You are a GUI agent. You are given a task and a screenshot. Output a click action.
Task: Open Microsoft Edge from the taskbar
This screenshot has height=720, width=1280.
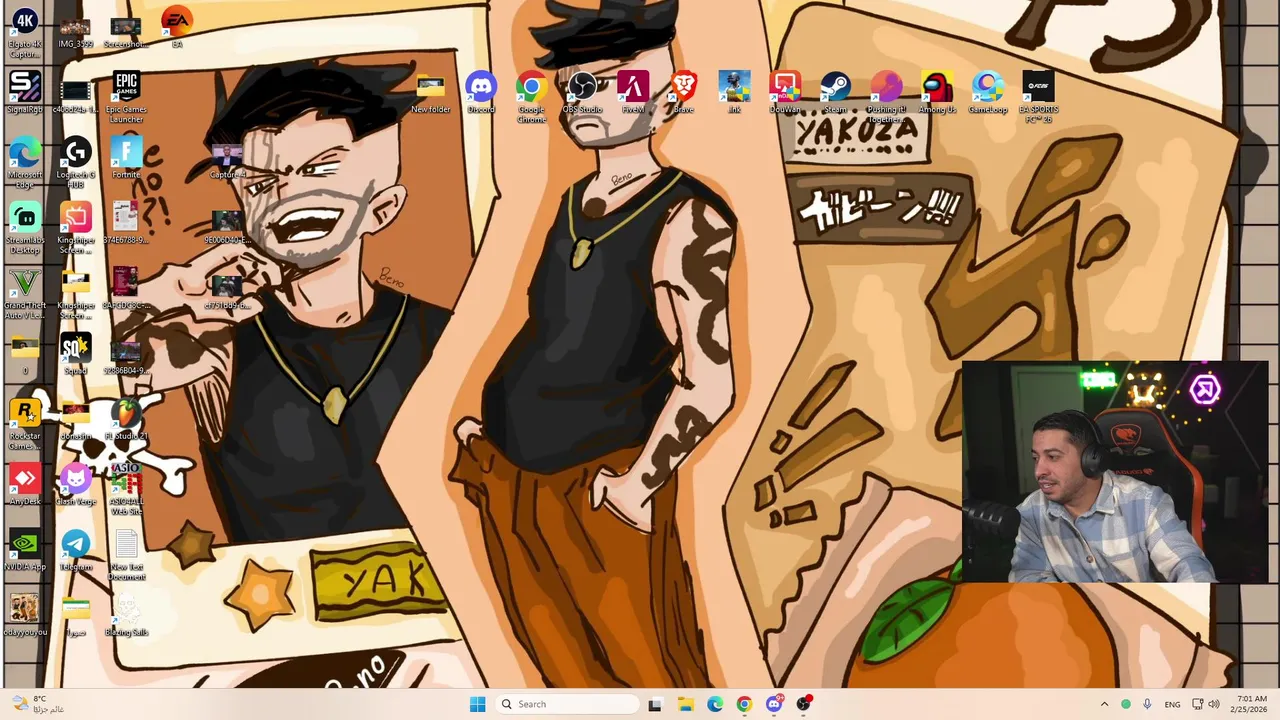click(x=715, y=704)
